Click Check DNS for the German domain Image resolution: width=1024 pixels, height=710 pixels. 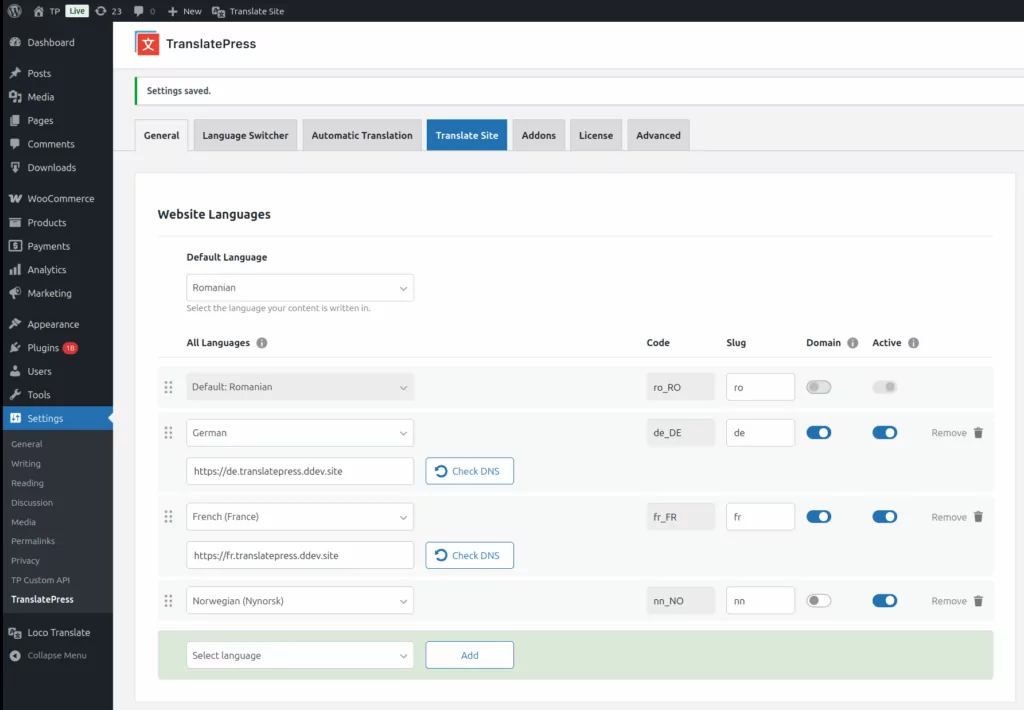click(x=469, y=471)
